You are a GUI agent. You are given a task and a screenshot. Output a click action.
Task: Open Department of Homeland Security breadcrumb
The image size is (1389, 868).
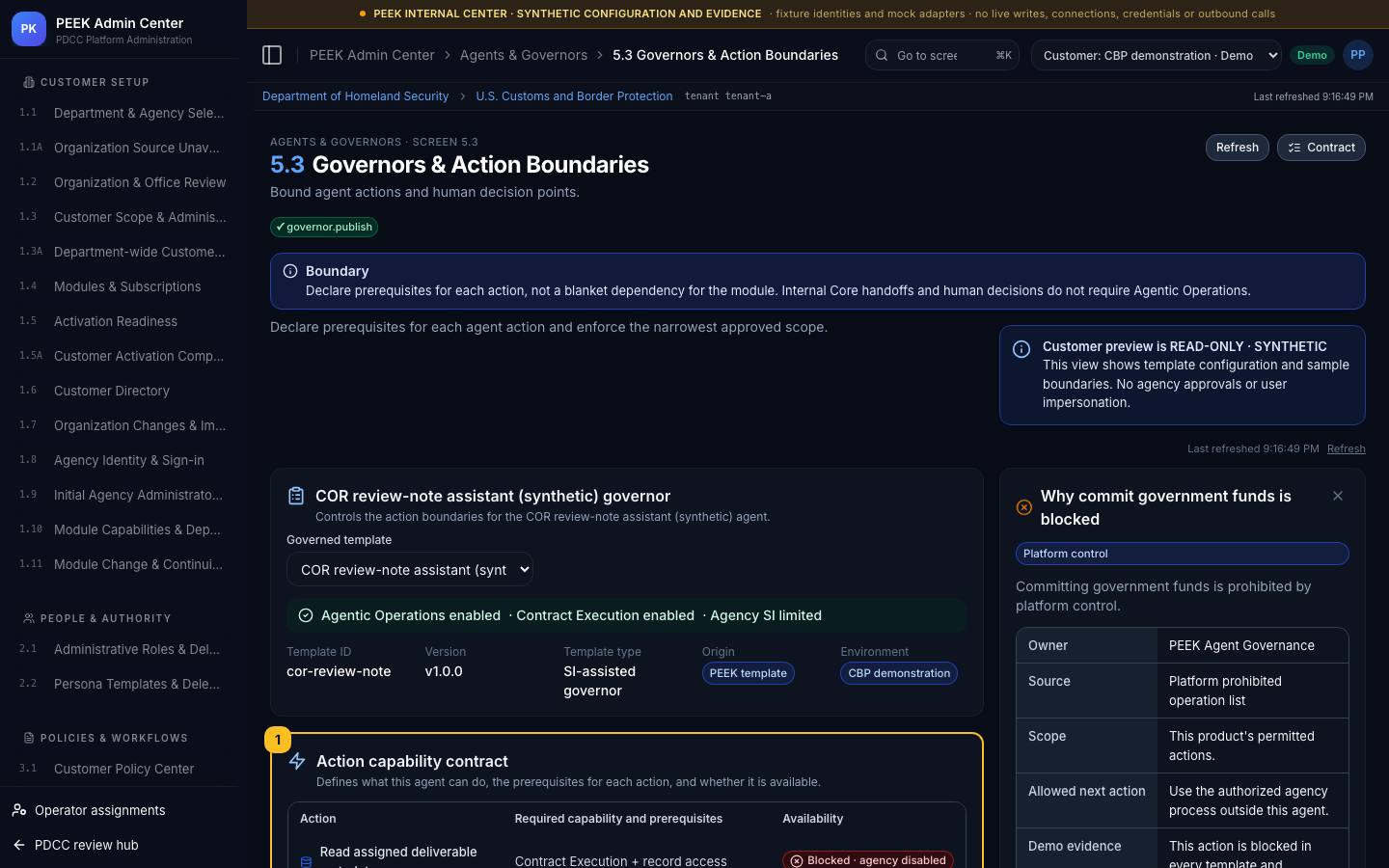(355, 96)
